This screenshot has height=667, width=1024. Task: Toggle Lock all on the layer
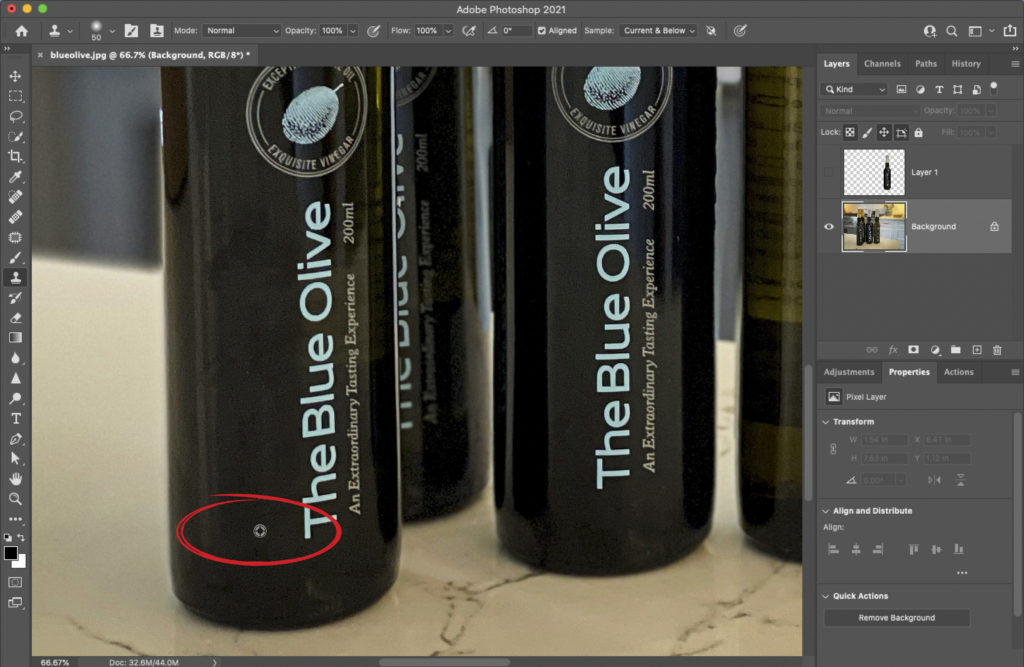pyautogui.click(x=918, y=133)
